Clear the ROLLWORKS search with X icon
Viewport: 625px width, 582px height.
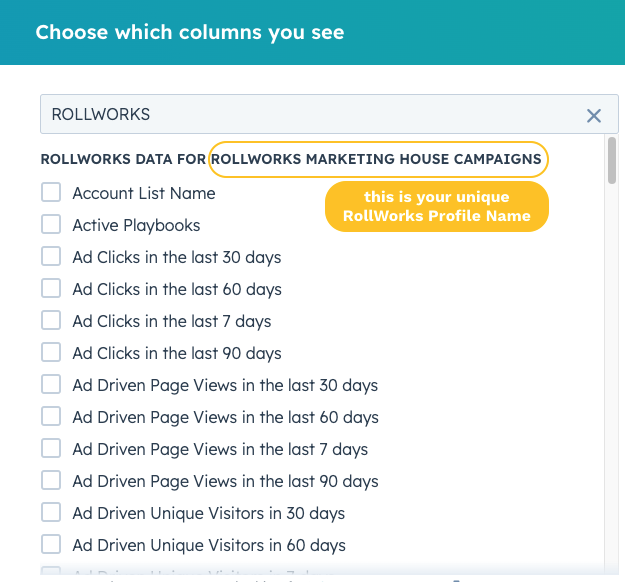(594, 115)
